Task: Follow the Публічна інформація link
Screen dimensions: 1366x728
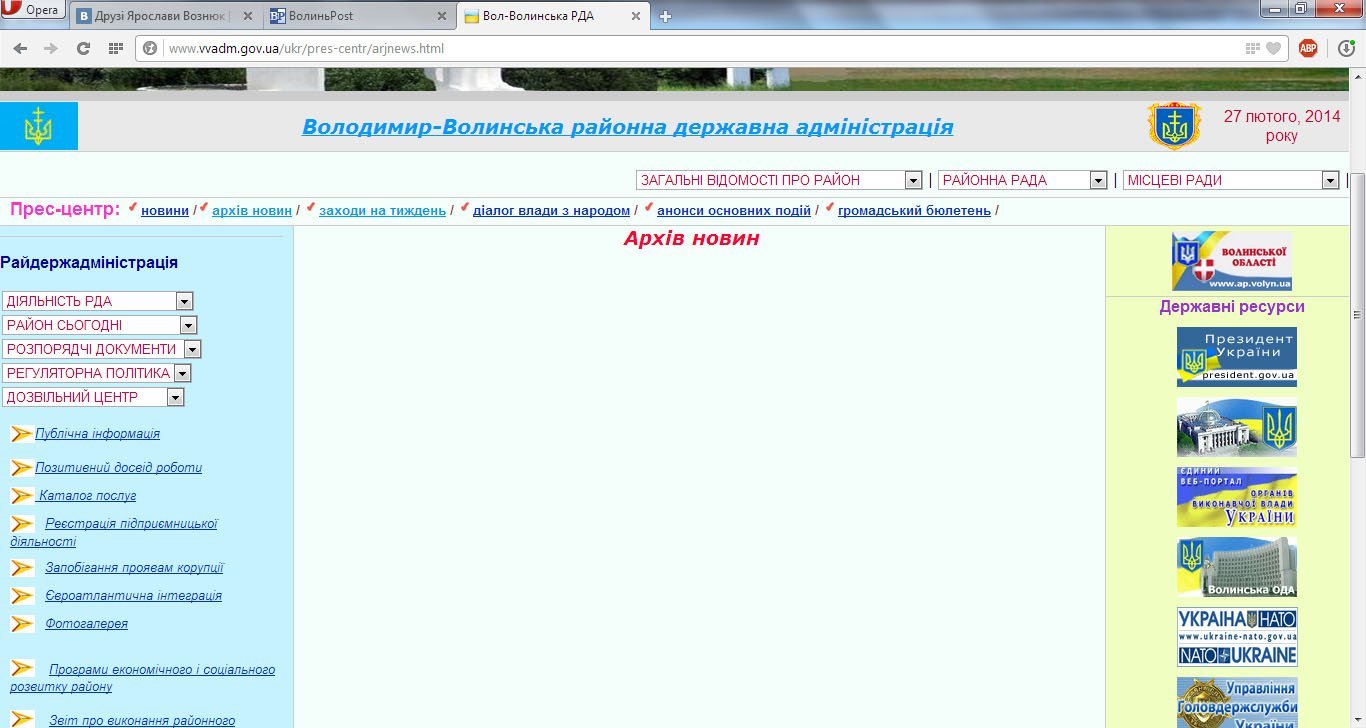Action: click(97, 434)
